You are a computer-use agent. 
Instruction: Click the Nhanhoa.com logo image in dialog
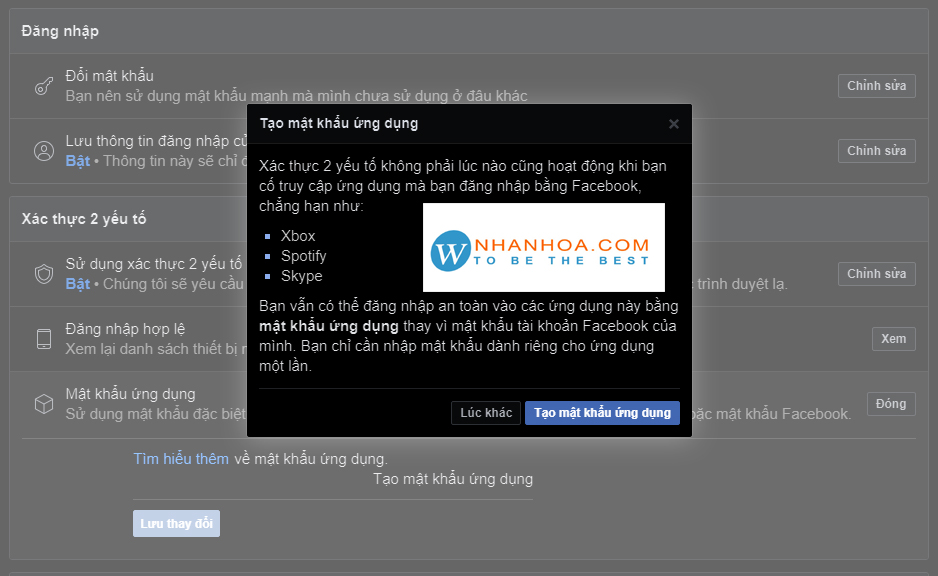coord(544,247)
